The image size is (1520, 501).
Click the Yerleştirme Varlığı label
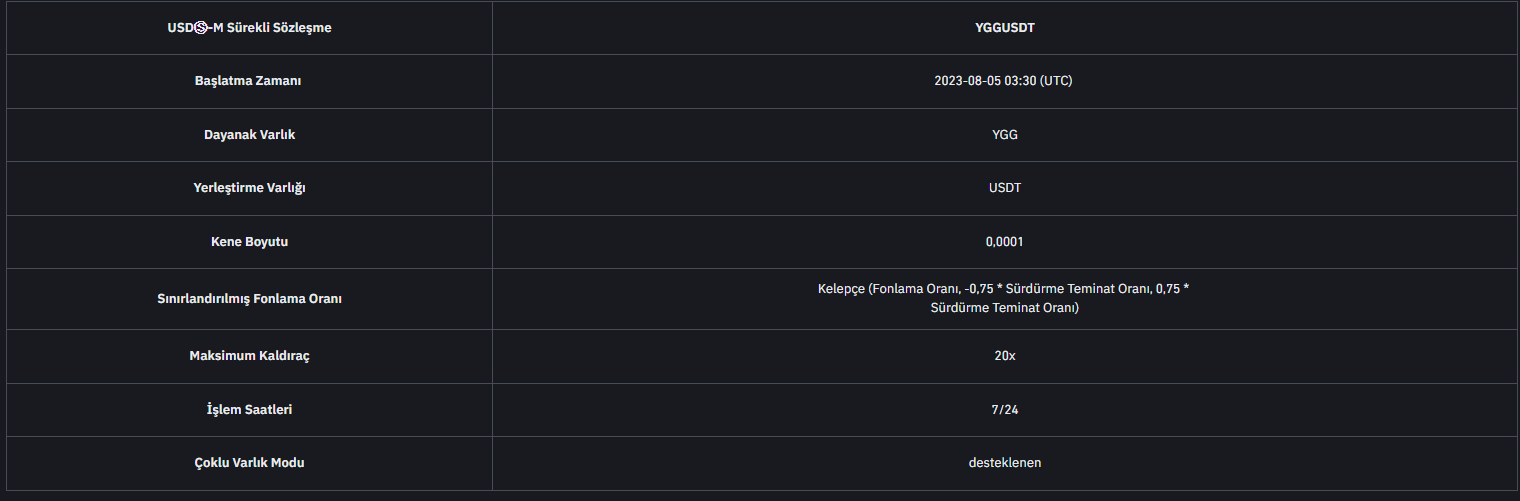coord(249,188)
